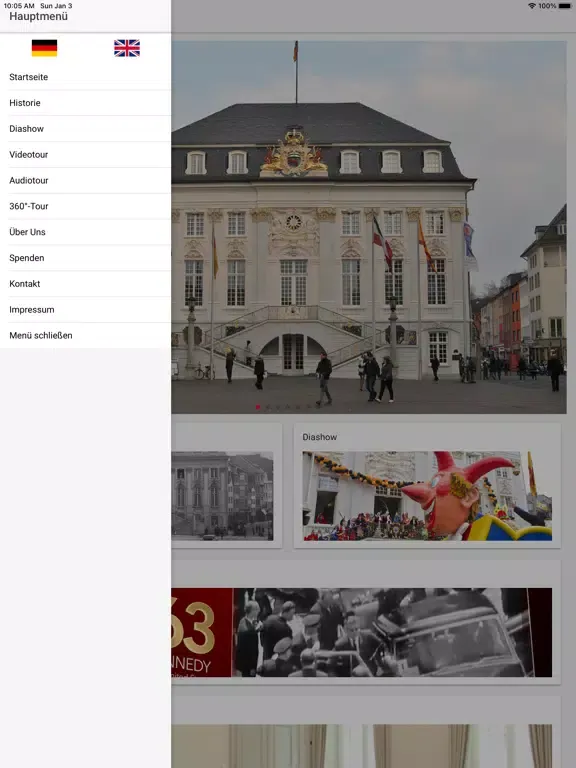
Task: Tap the time display in the status bar
Action: tap(19, 6)
